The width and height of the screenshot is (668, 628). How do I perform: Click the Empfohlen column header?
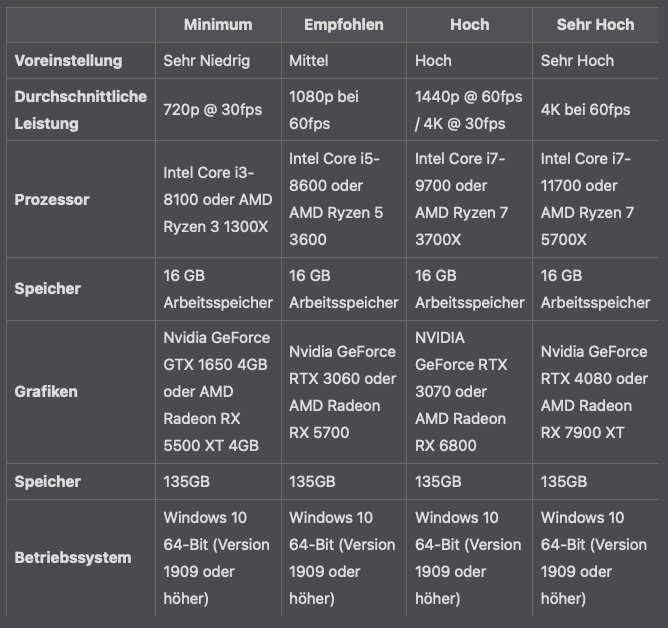click(x=344, y=24)
